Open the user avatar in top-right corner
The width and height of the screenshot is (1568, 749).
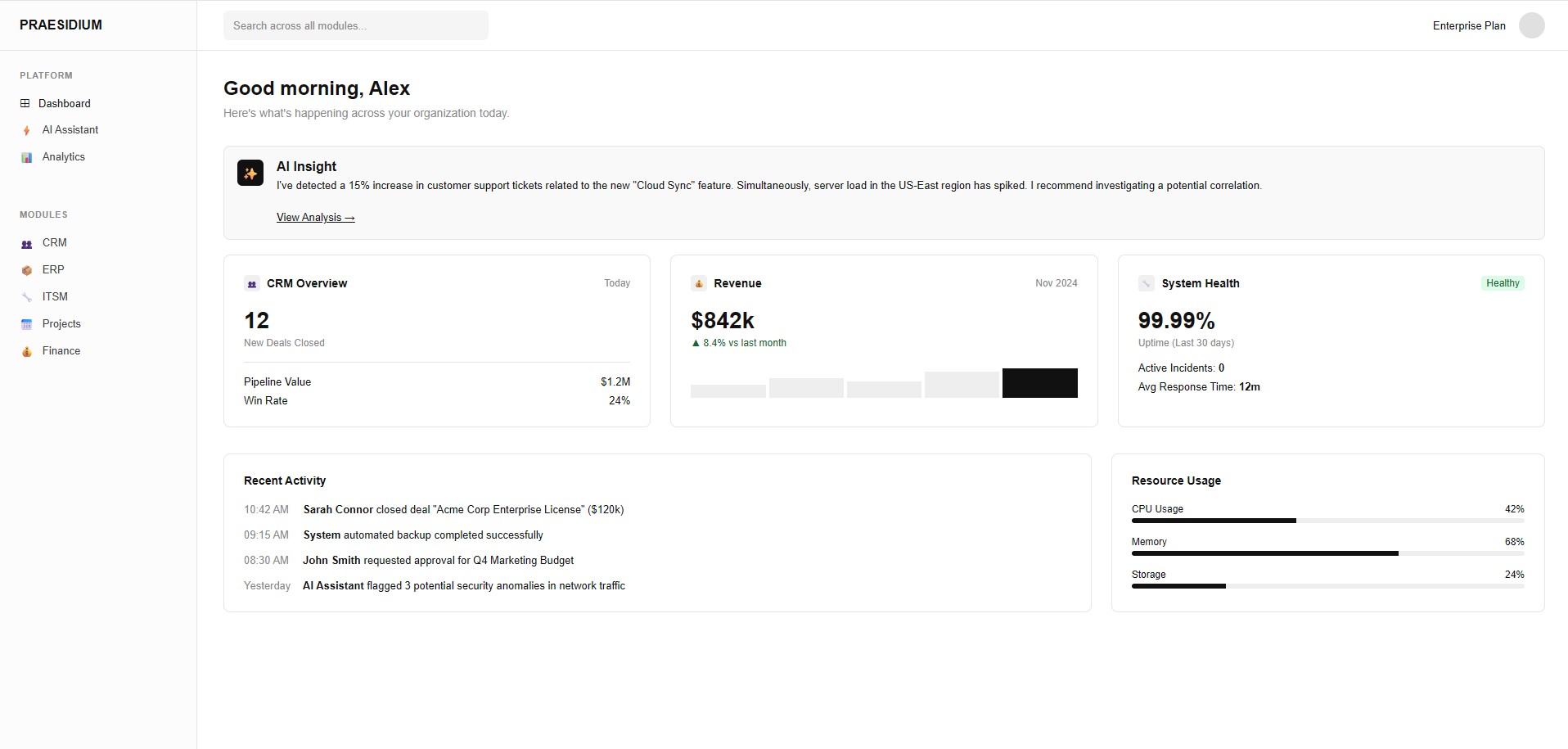(x=1531, y=25)
